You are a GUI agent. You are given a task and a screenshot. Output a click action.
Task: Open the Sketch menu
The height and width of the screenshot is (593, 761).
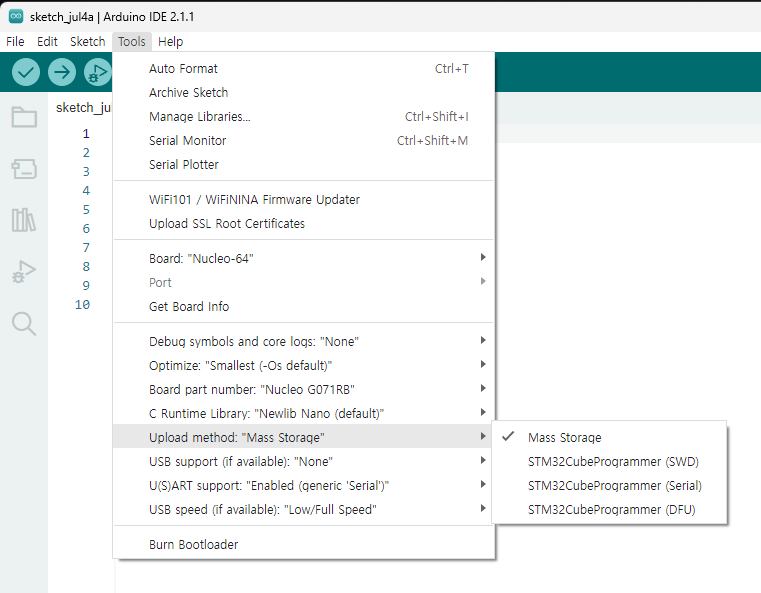tap(87, 42)
